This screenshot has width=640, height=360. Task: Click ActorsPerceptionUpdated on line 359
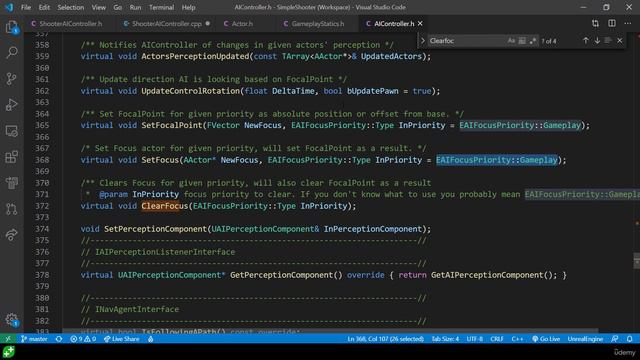(x=195, y=56)
